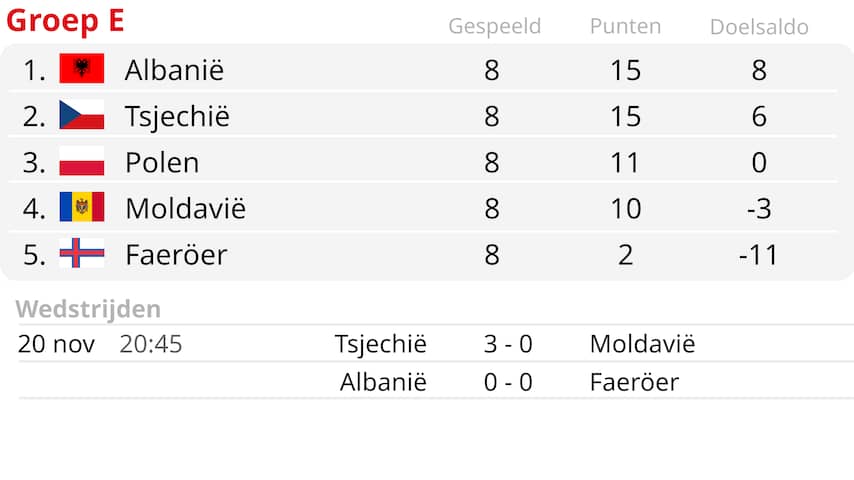Image resolution: width=854 pixels, height=480 pixels.
Task: Click the Groep E heading
Action: [65, 21]
